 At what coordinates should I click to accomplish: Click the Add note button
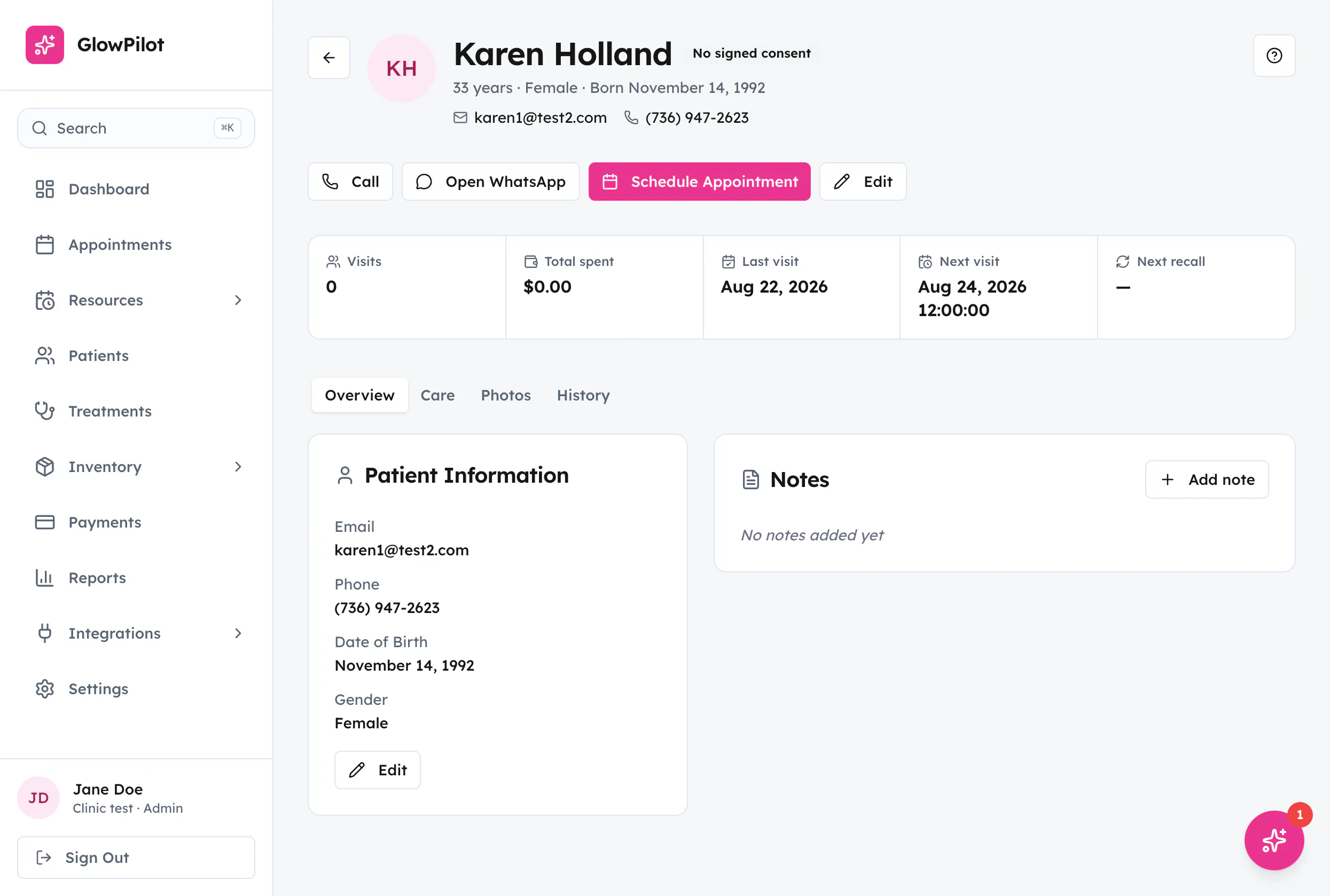1207,480
